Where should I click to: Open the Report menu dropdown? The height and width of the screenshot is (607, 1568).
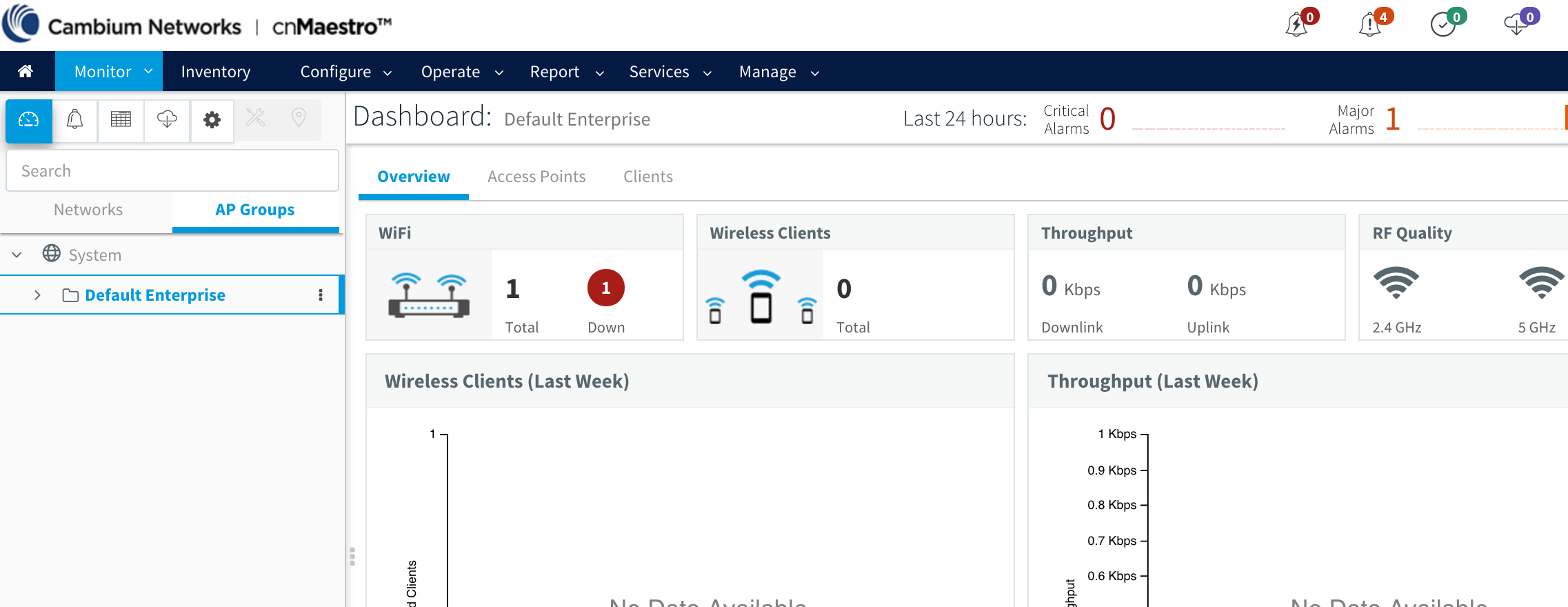click(x=567, y=72)
